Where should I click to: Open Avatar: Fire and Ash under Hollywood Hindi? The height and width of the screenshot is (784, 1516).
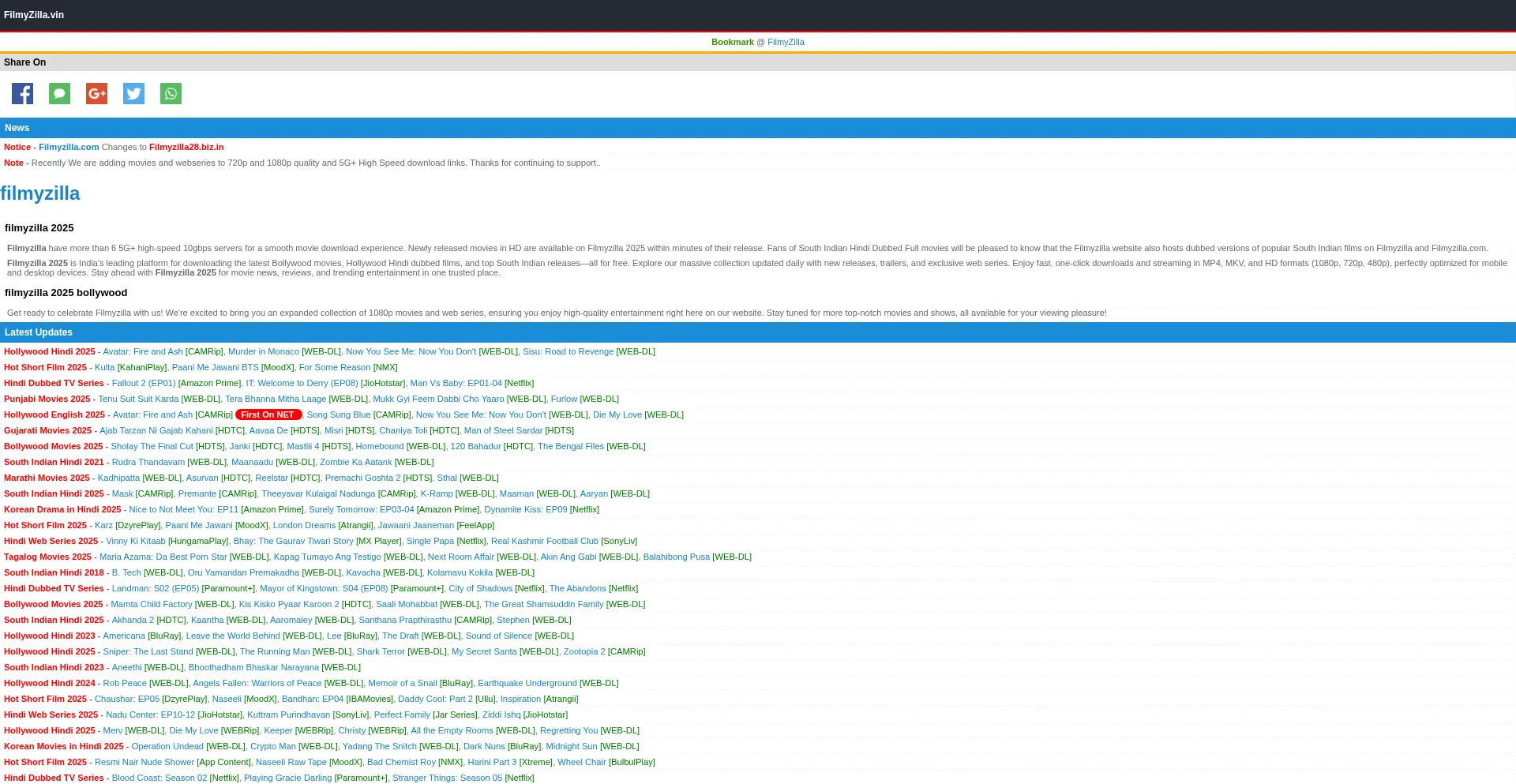click(x=143, y=352)
